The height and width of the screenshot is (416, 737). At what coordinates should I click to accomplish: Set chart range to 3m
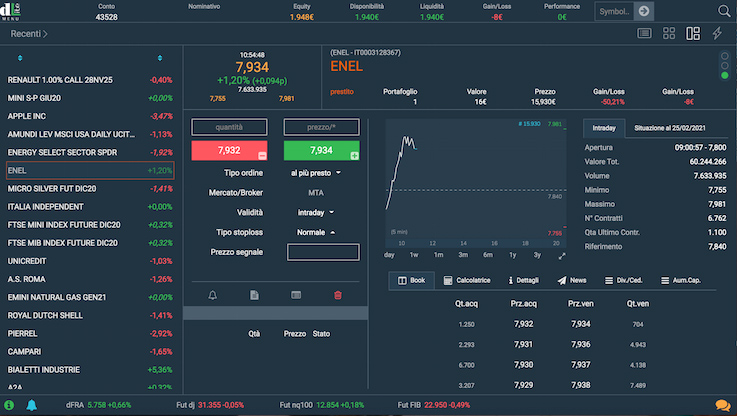coord(463,255)
